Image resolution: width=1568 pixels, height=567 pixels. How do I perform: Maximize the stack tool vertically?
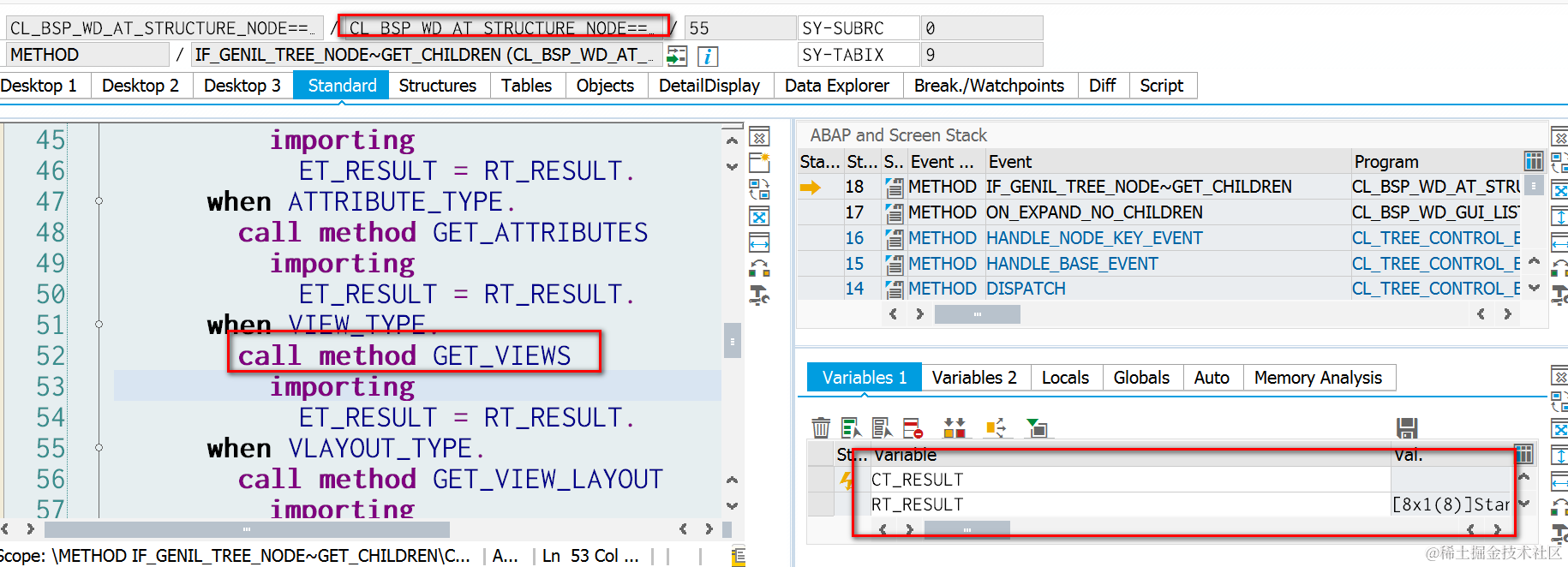pyautogui.click(x=1561, y=216)
